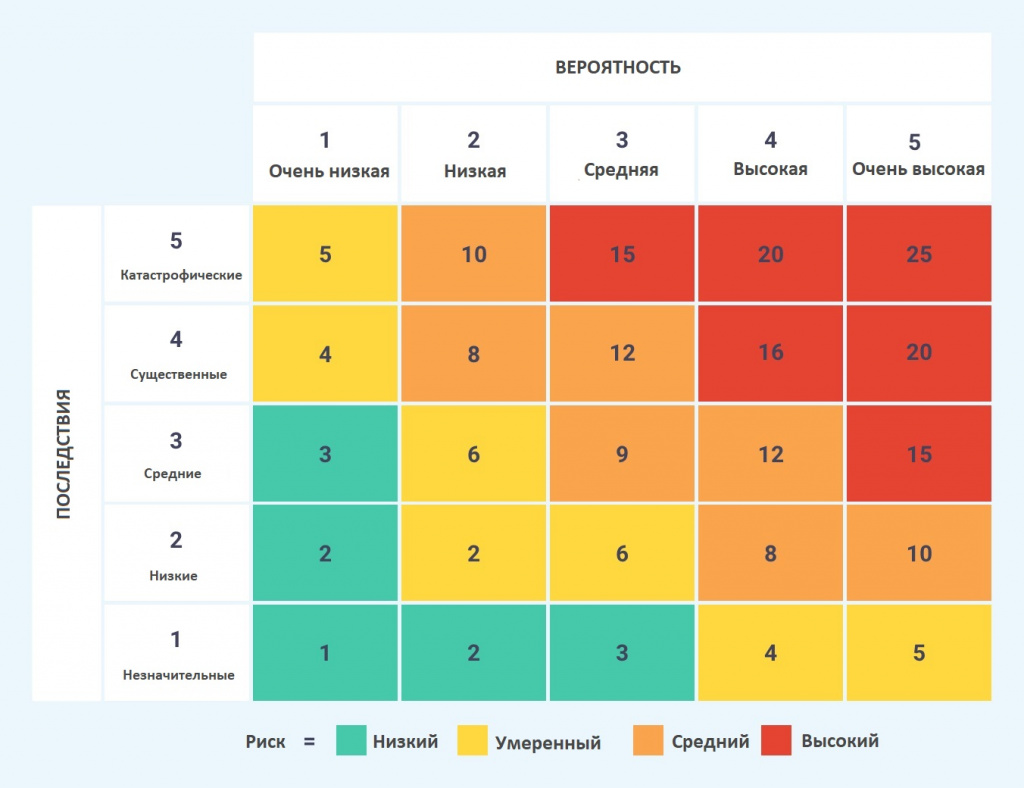The height and width of the screenshot is (788, 1024).
Task: Select the Очень низкая column header
Action: pyautogui.click(x=325, y=154)
